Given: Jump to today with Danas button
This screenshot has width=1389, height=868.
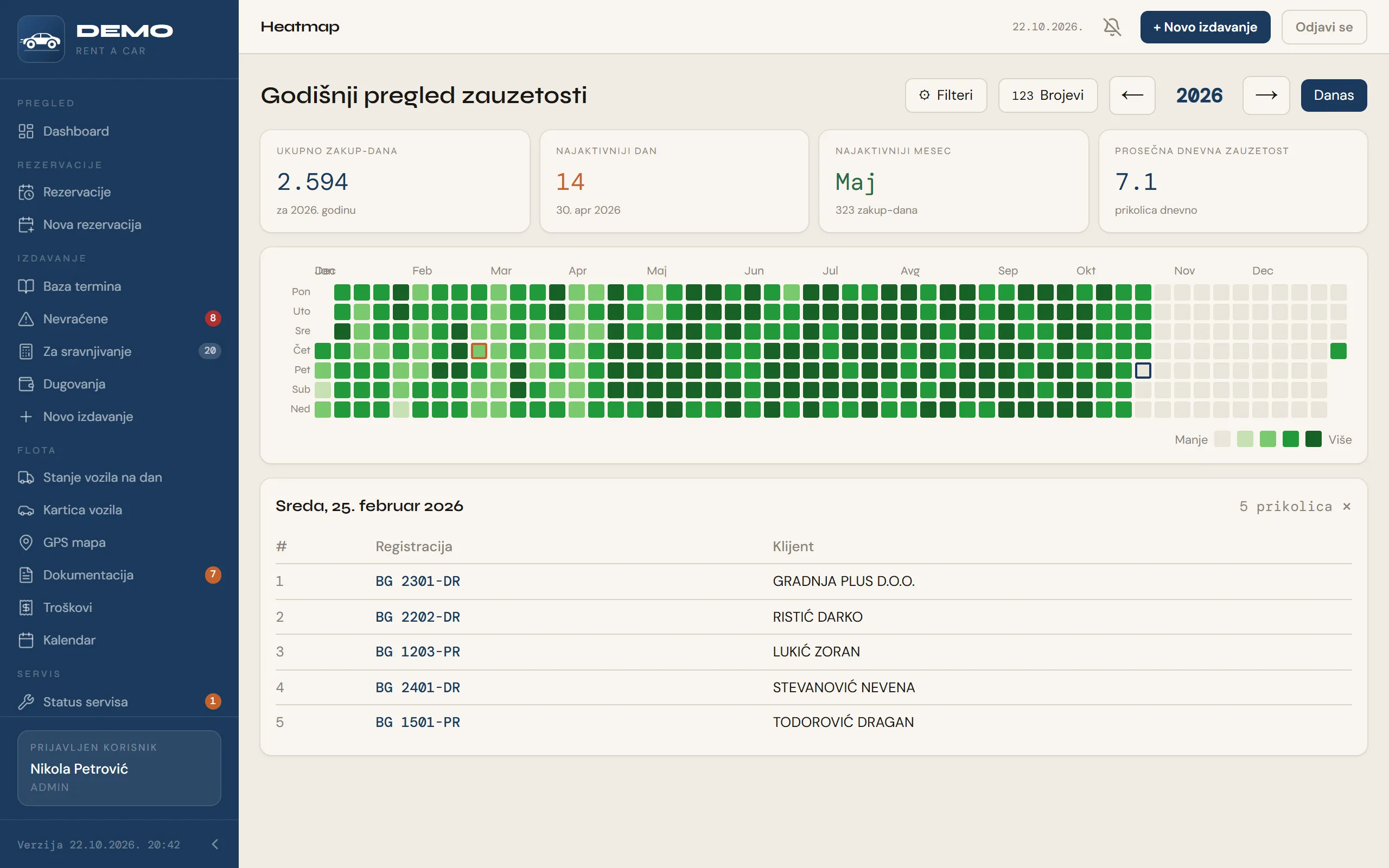Looking at the screenshot, I should [x=1333, y=95].
